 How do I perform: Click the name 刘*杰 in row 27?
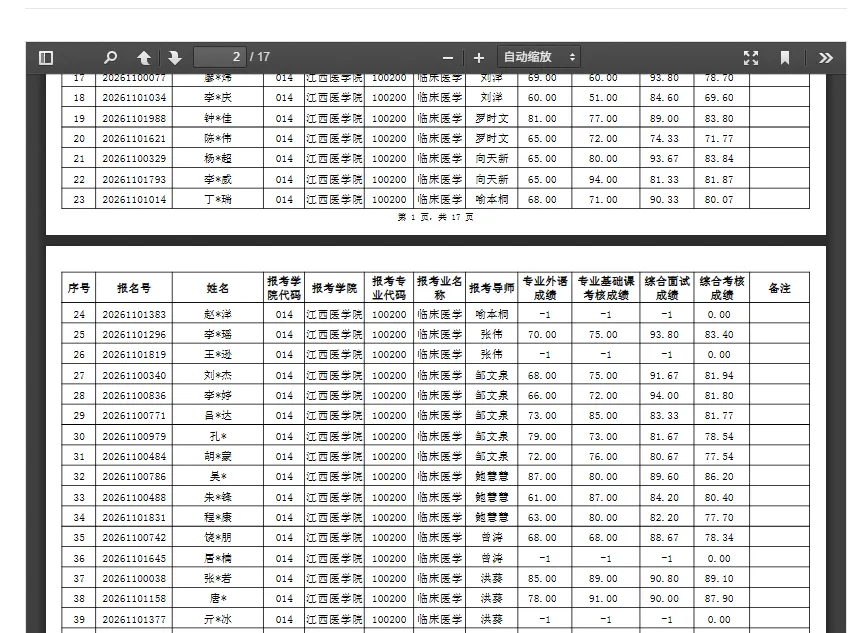coord(218,375)
